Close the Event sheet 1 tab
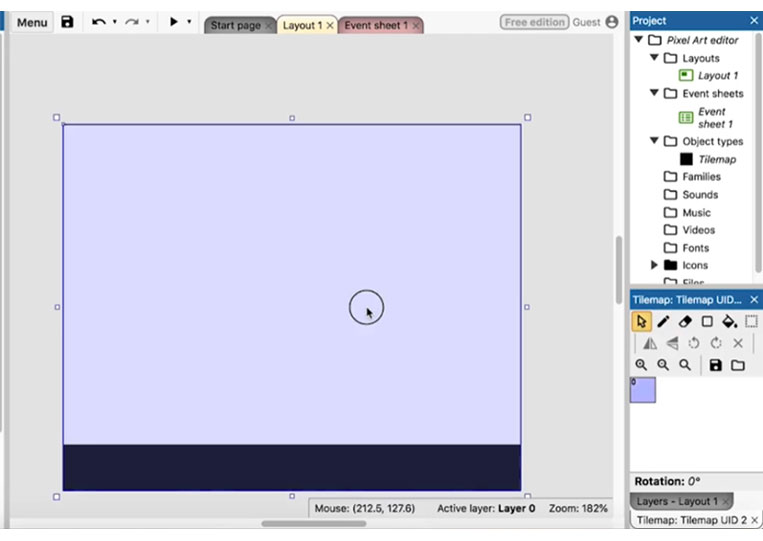This screenshot has height=541, width=763. click(416, 25)
